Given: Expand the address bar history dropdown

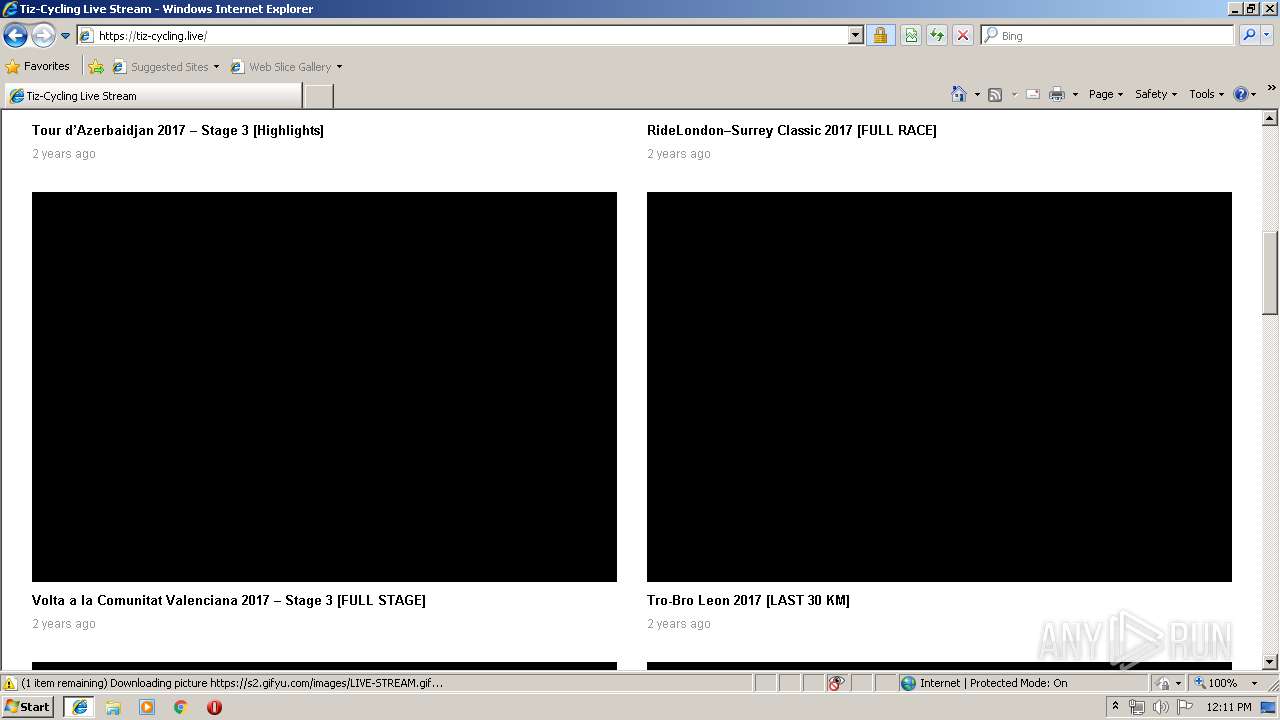Looking at the screenshot, I should tap(856, 36).
